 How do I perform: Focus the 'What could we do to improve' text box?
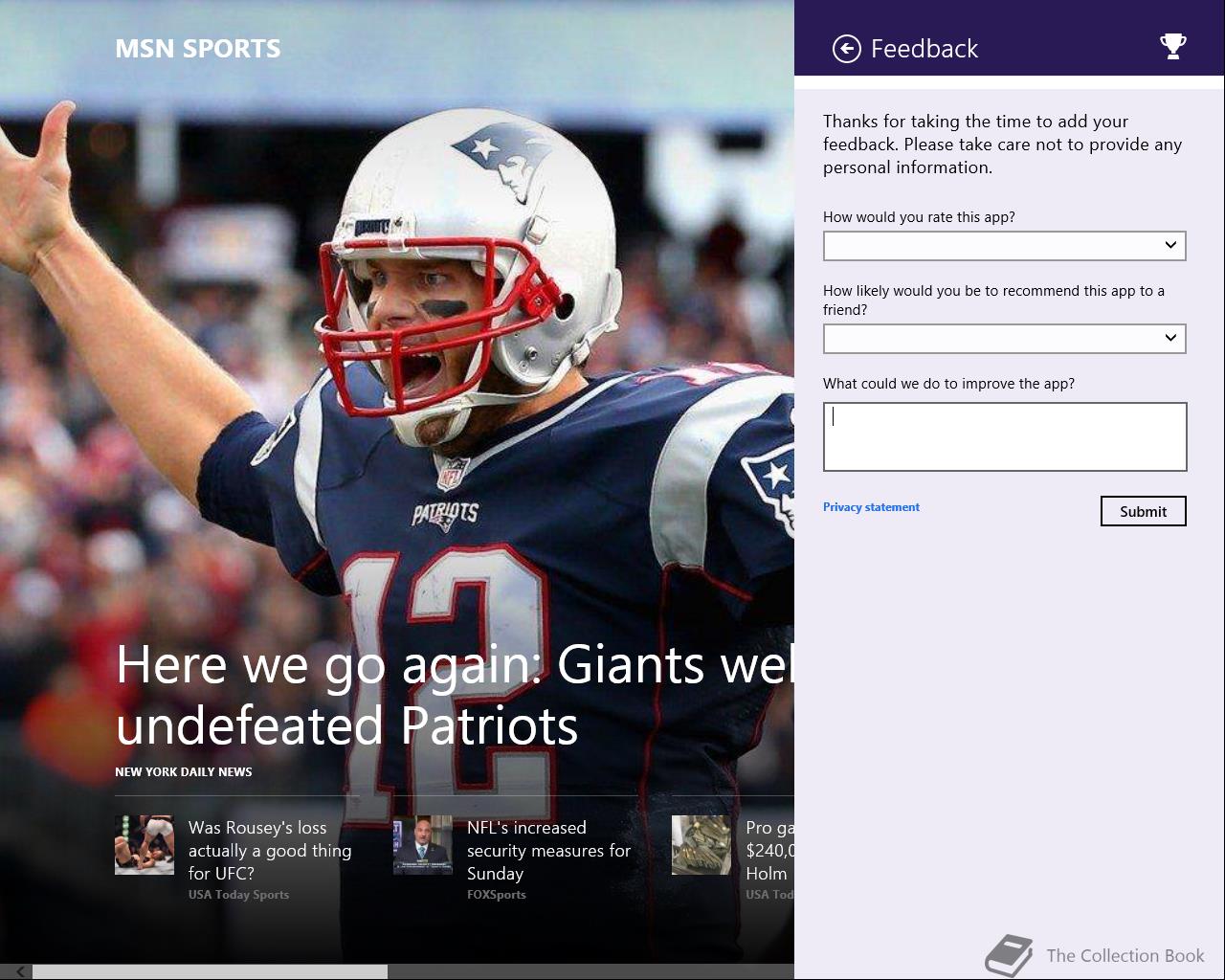1005,436
